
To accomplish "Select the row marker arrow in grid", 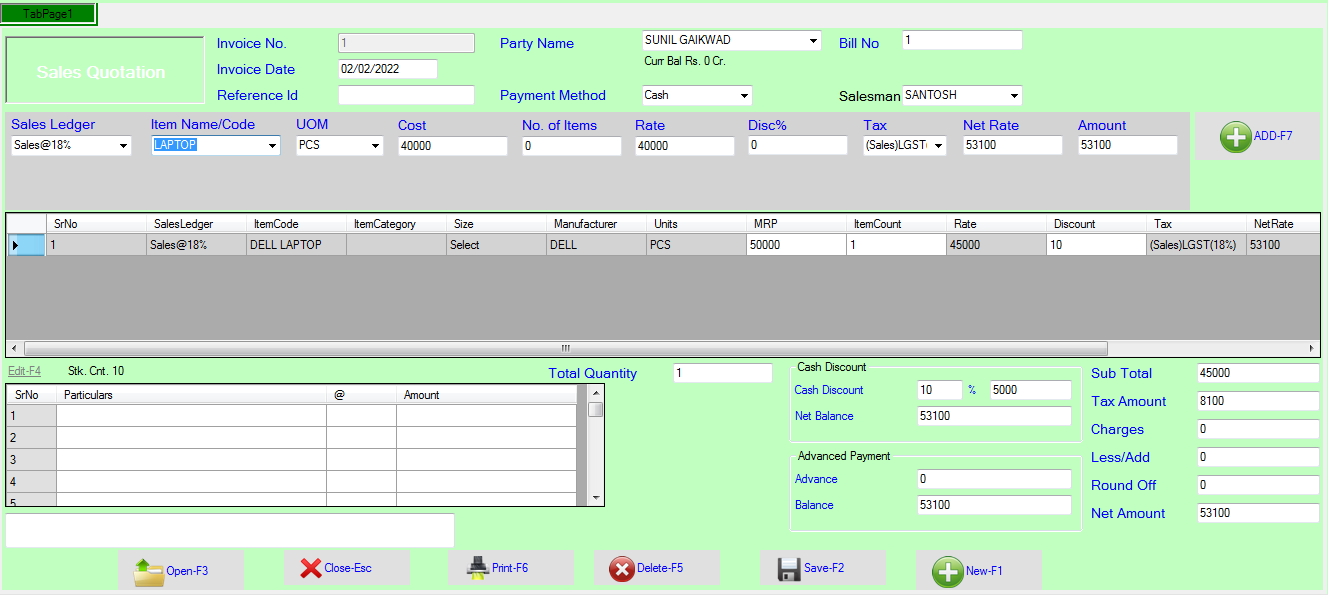I will (15, 245).
